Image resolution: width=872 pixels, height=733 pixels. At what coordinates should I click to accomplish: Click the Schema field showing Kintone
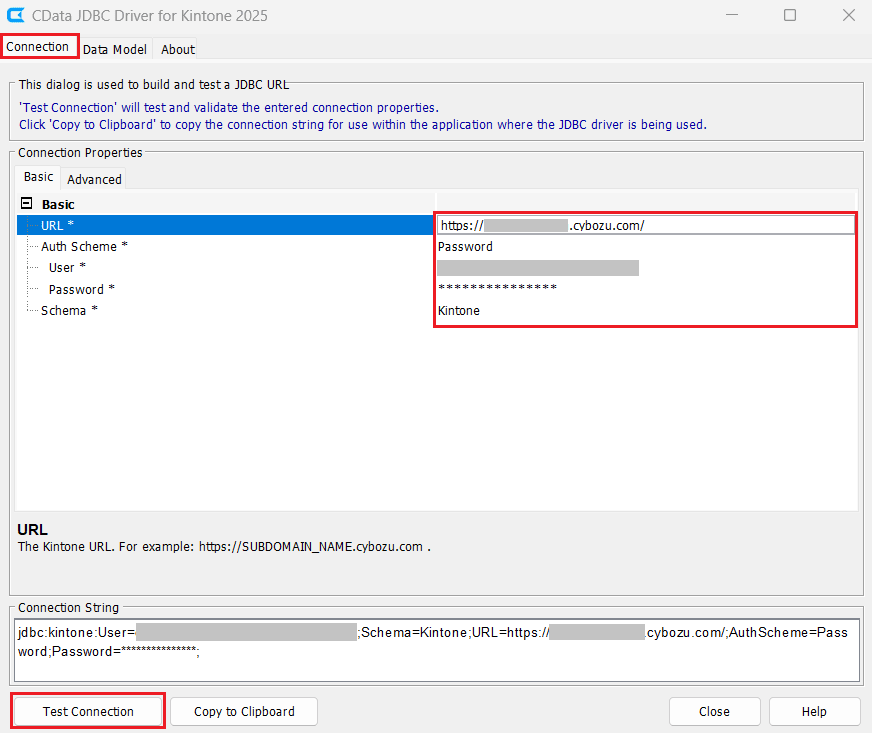(x=645, y=310)
